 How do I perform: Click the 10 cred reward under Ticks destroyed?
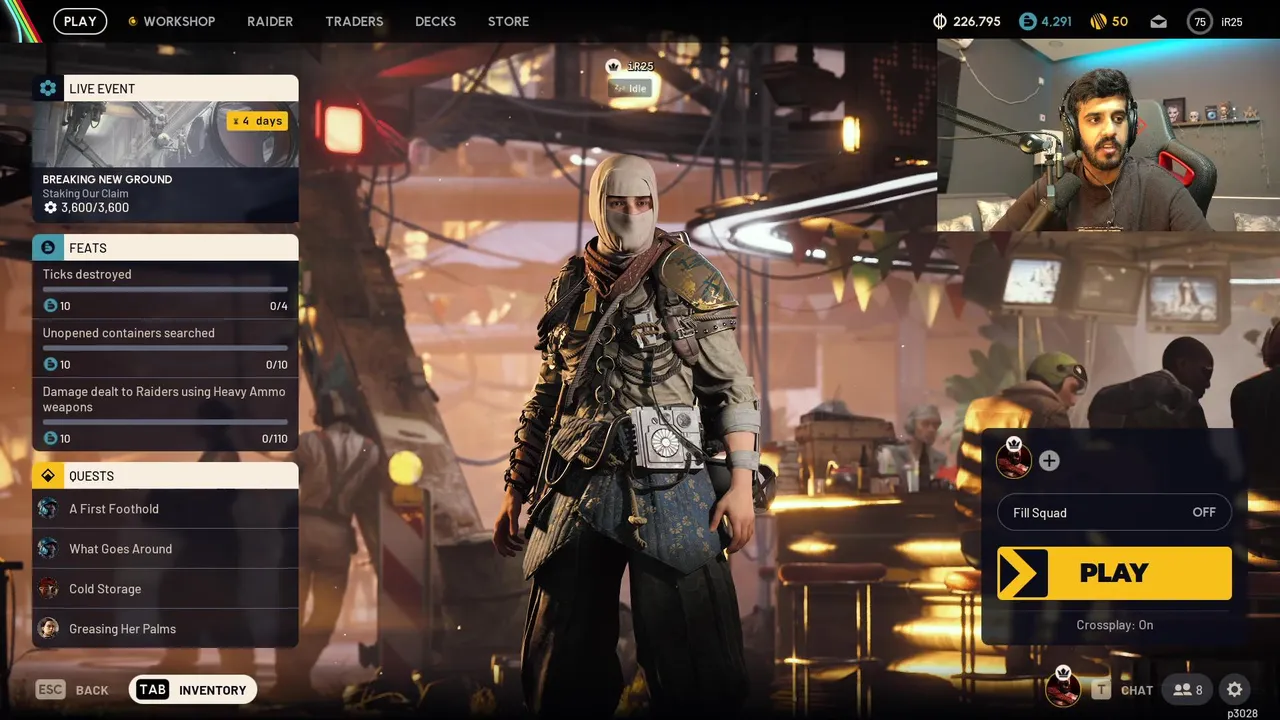tap(57, 306)
